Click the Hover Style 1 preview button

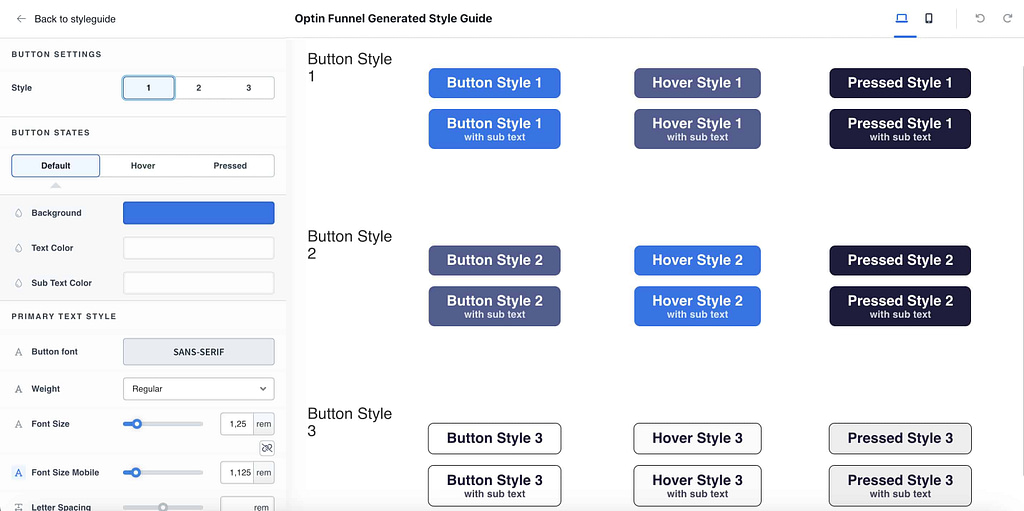pyautogui.click(x=697, y=83)
